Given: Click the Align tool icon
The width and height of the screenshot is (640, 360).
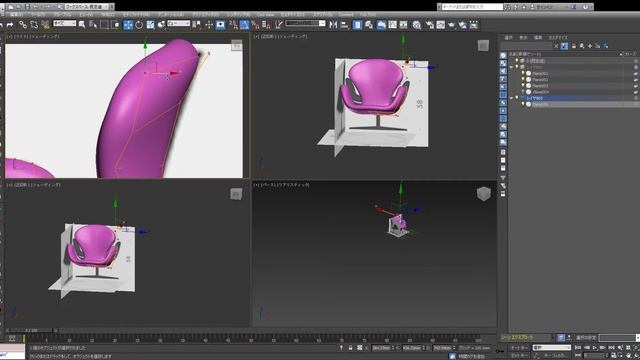Looking at the screenshot, I should click(x=344, y=25).
